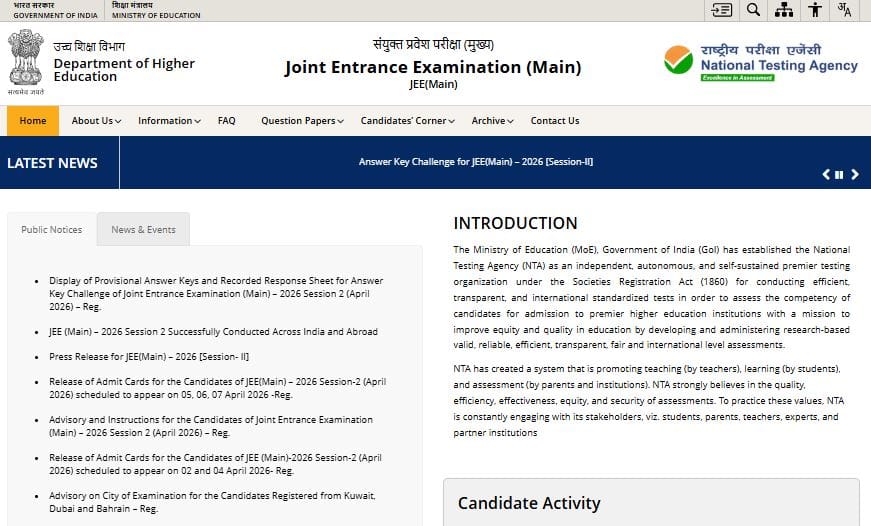Click Department of Higher Education text
The image size is (871, 526).
[x=124, y=70]
